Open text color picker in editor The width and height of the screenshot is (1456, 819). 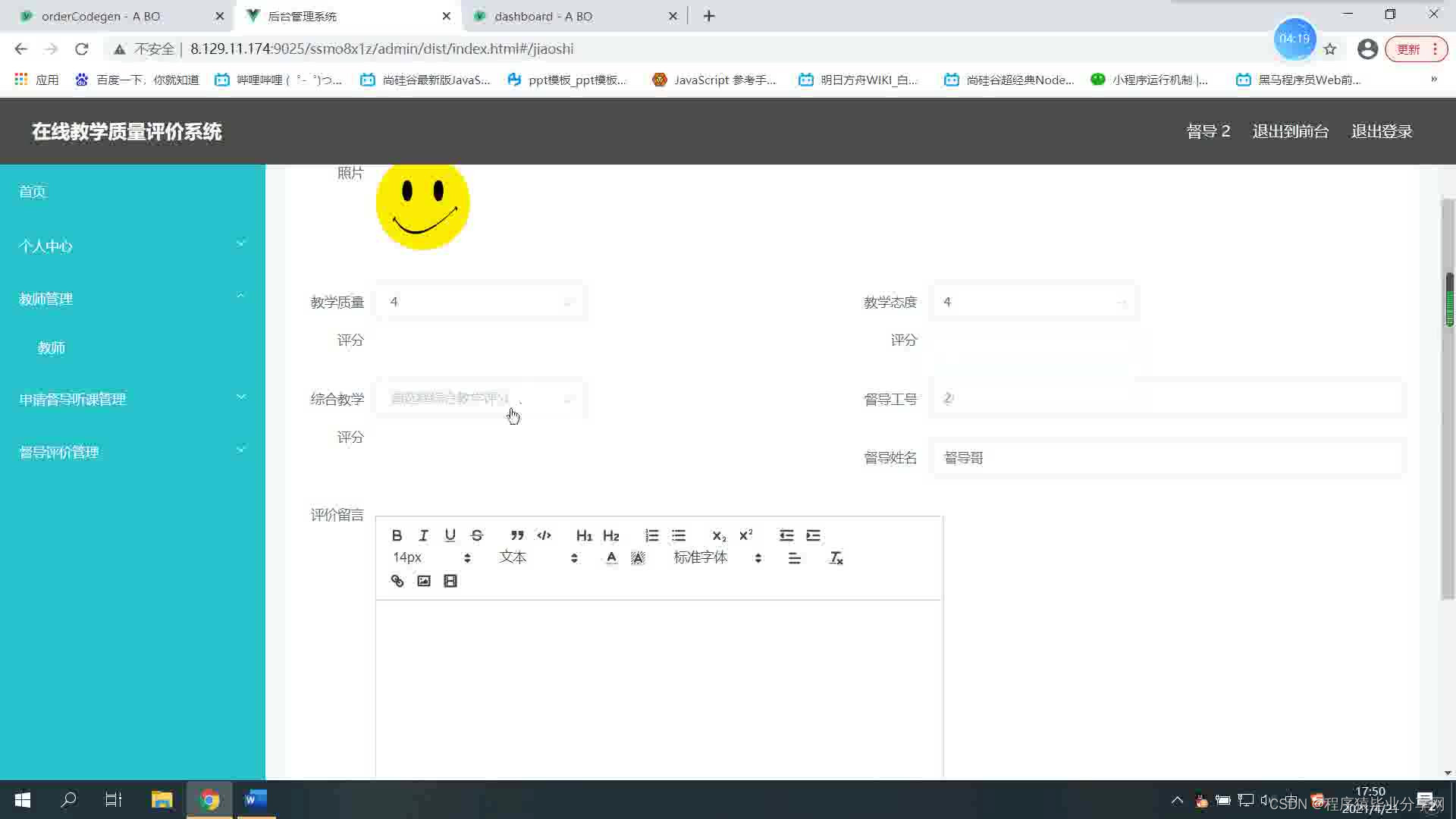click(x=611, y=558)
